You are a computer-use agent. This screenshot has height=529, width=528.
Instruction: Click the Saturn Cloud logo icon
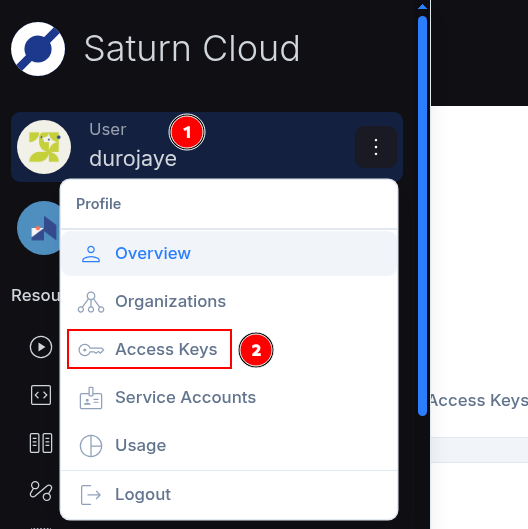(x=38, y=49)
